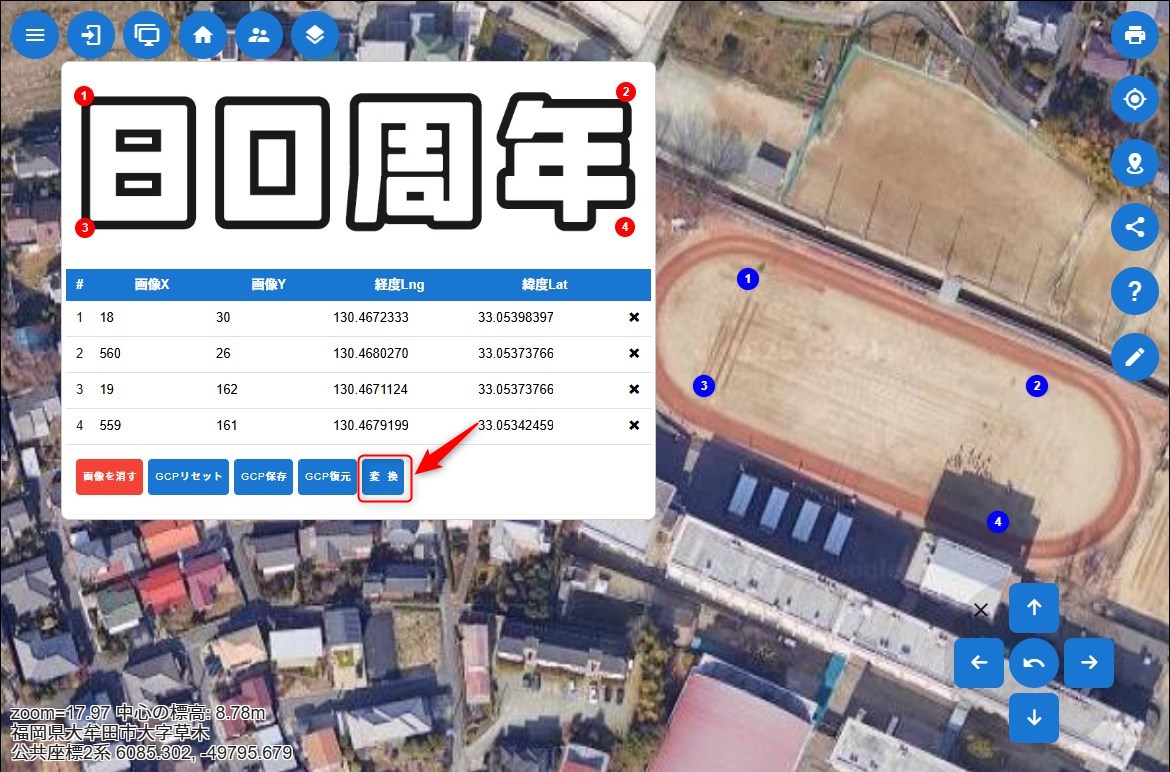
Task: Click the undo rotation center button
Action: (x=1034, y=662)
